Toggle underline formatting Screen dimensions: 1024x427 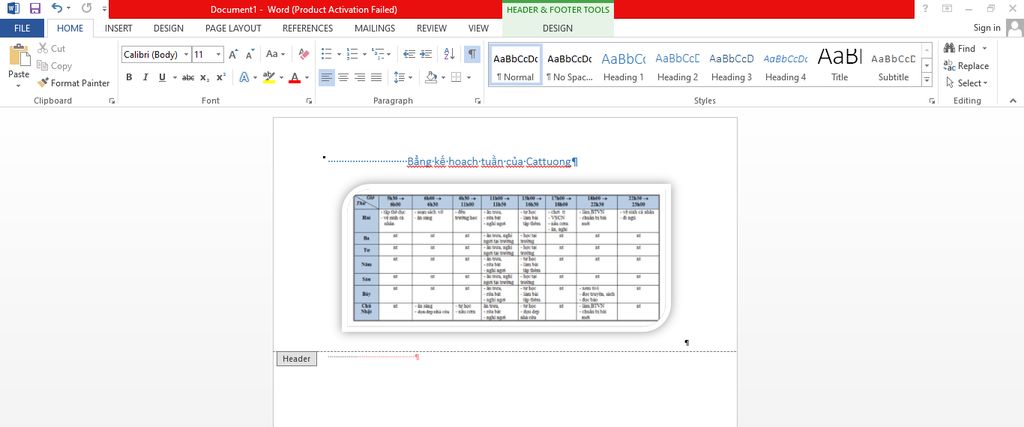point(162,77)
